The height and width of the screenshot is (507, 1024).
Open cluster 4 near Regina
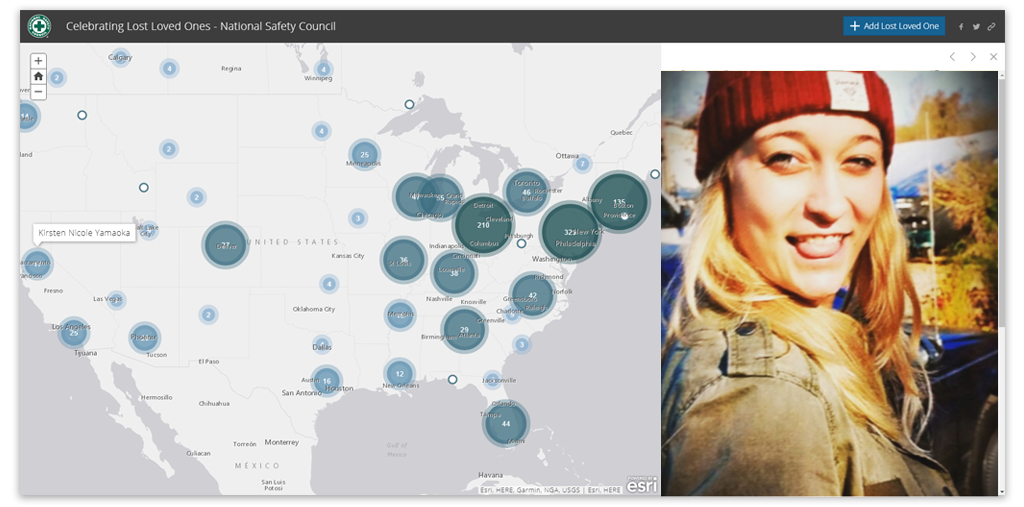click(x=169, y=68)
